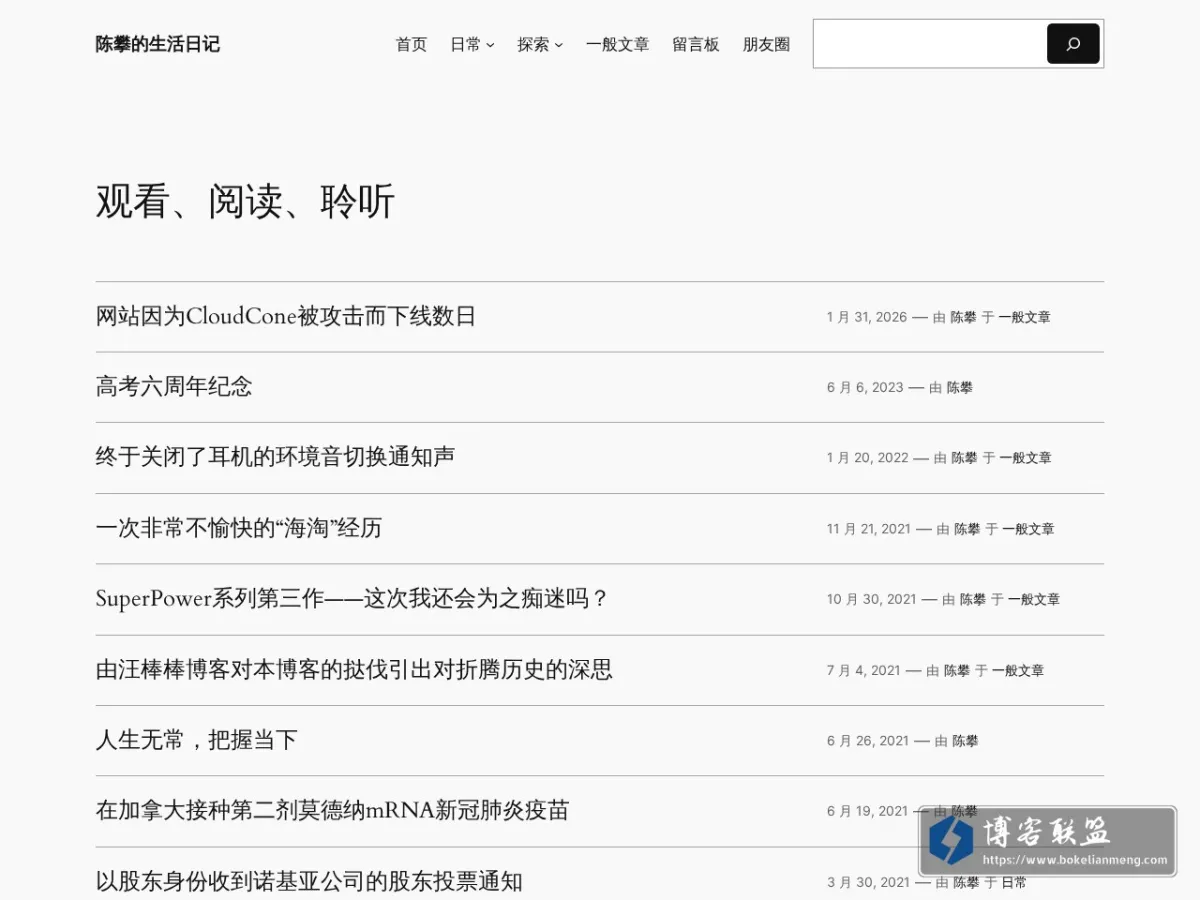Open post 以股东身份收到诺基亚公司的股东投票通知
The width and height of the screenshot is (1200, 900).
309,882
